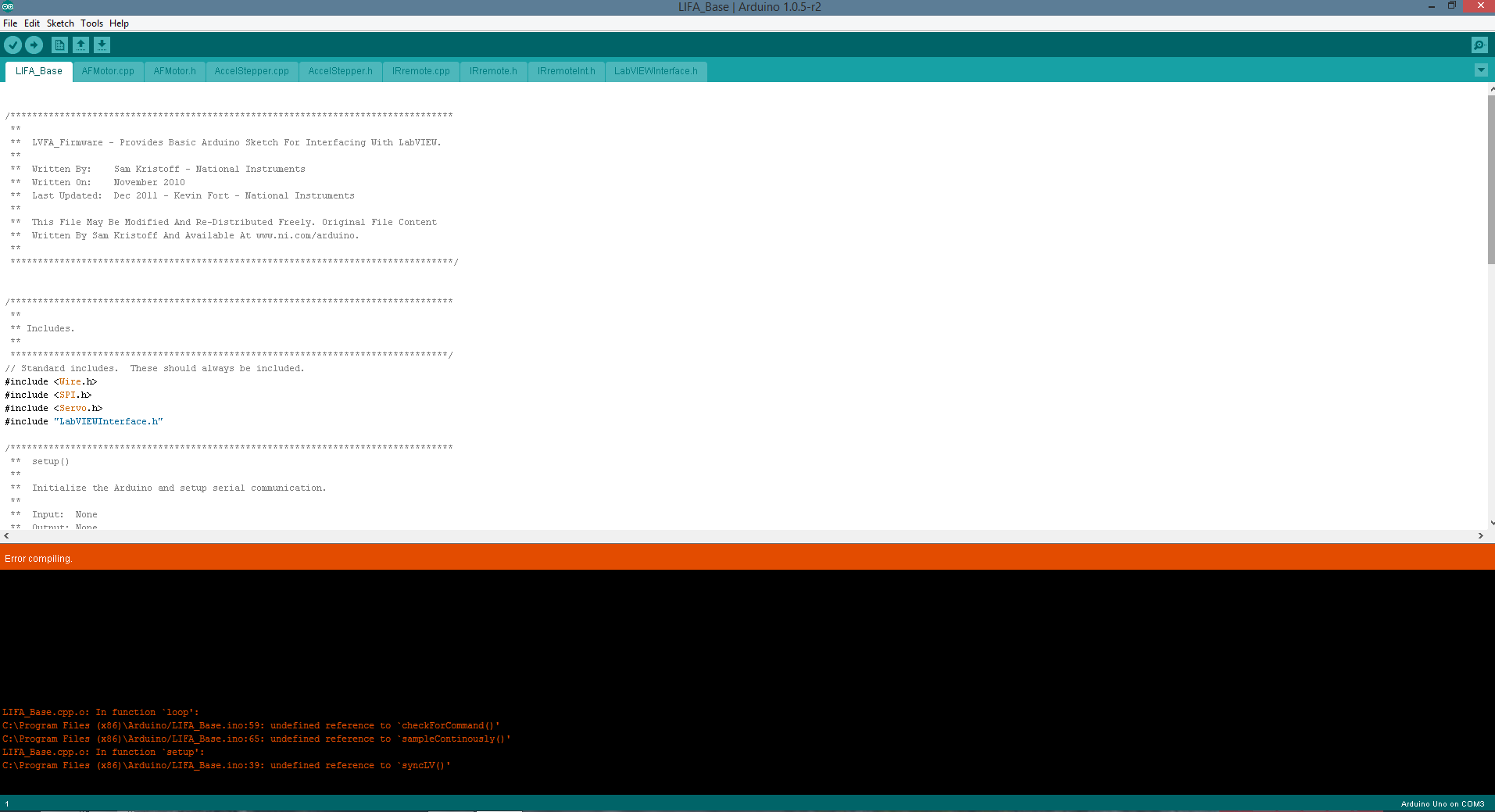Open the Edit menu

click(x=32, y=23)
